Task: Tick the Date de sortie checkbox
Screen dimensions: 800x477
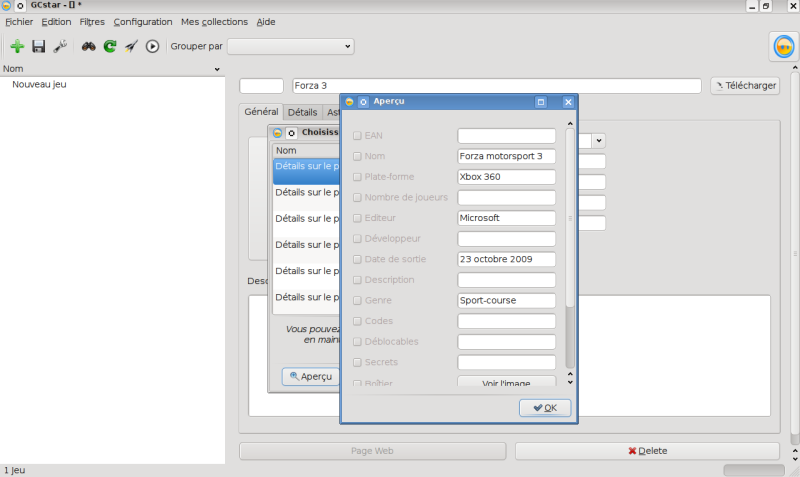Action: tap(357, 259)
